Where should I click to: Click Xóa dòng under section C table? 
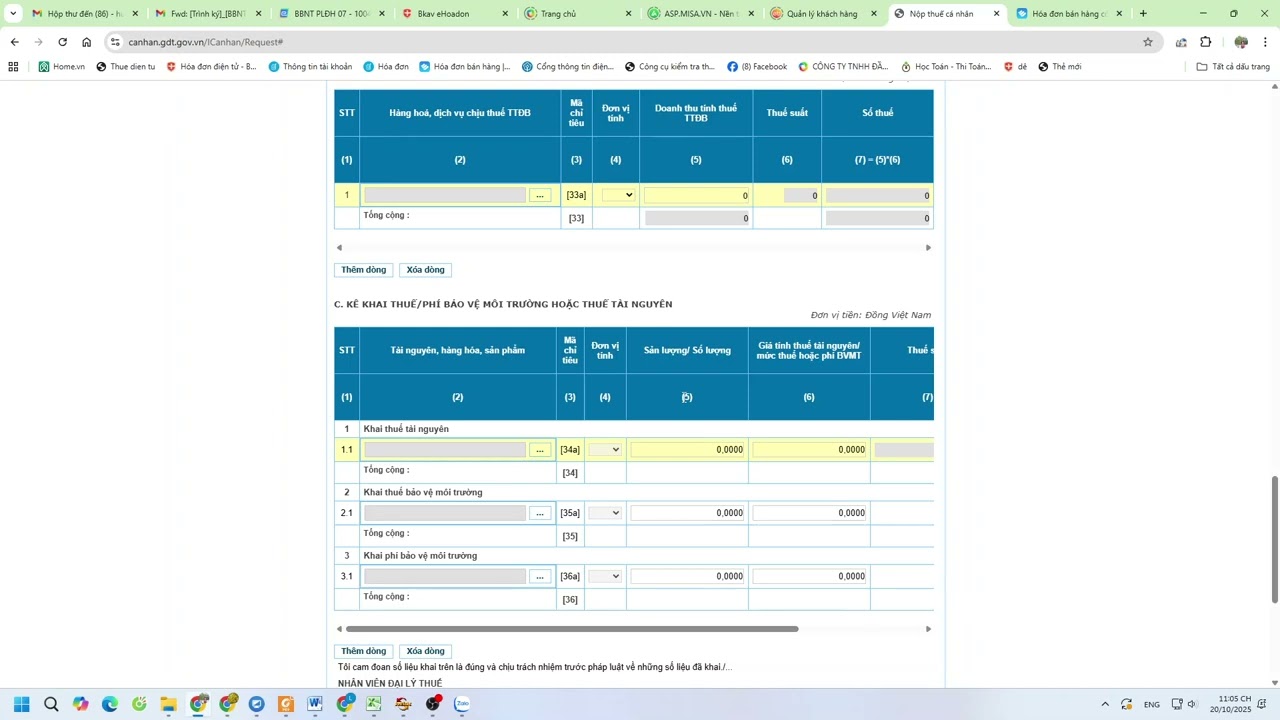click(425, 651)
